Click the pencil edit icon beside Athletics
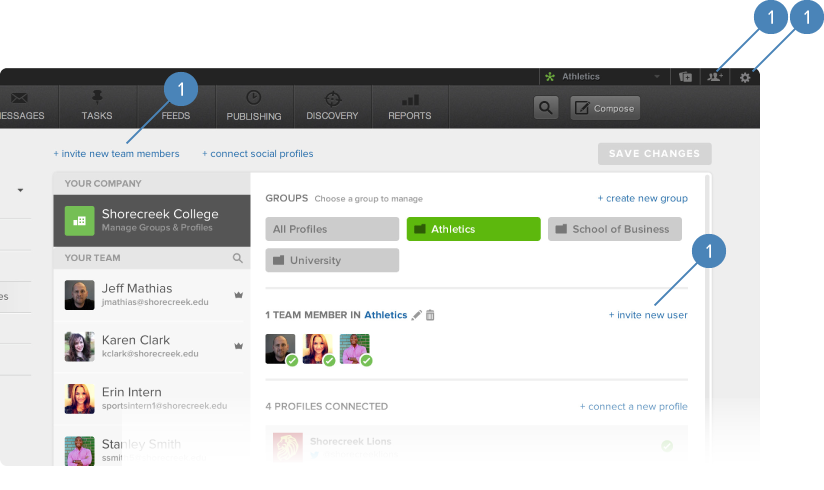The image size is (824, 490). [417, 315]
